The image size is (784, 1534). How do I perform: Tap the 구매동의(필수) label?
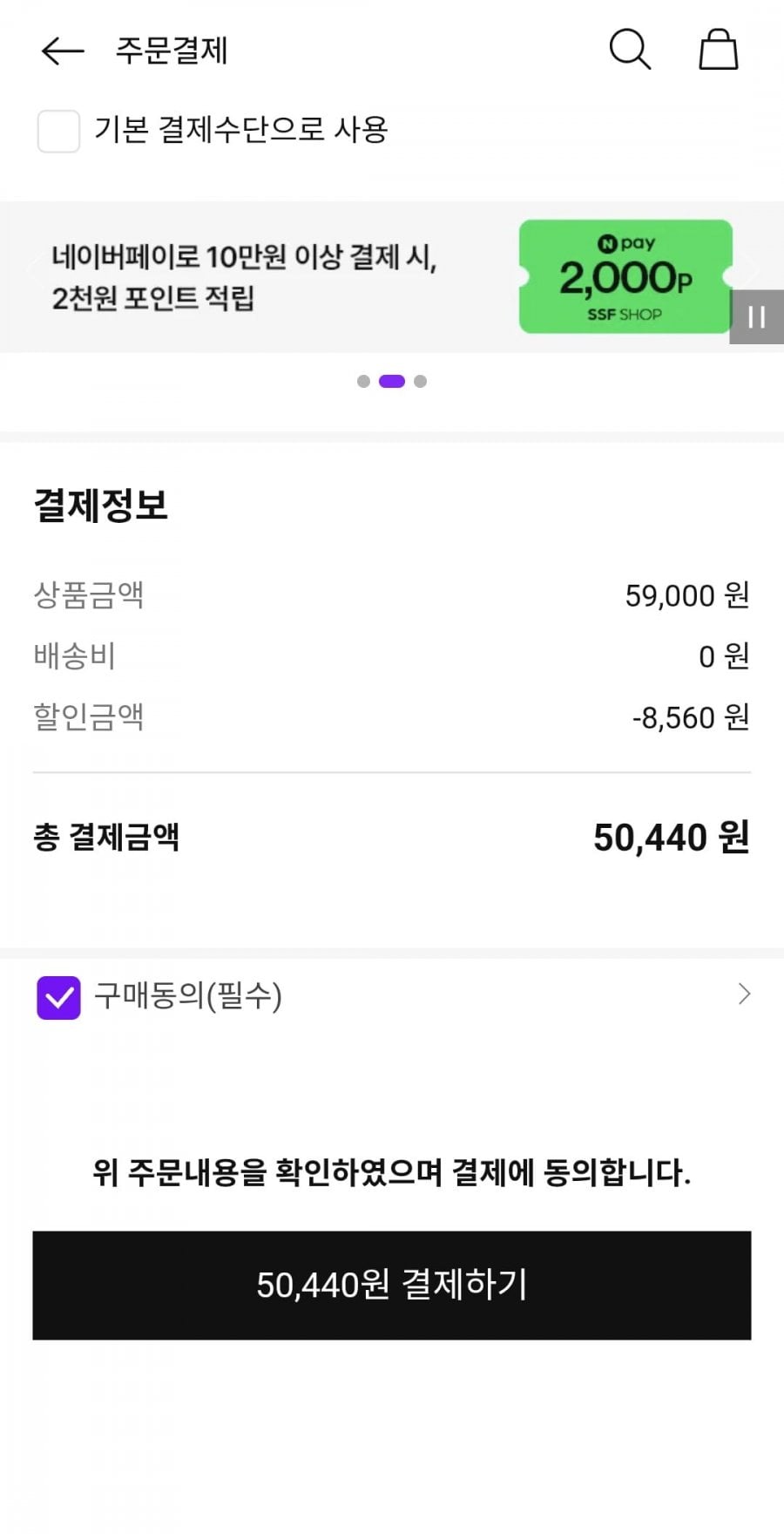pos(188,996)
